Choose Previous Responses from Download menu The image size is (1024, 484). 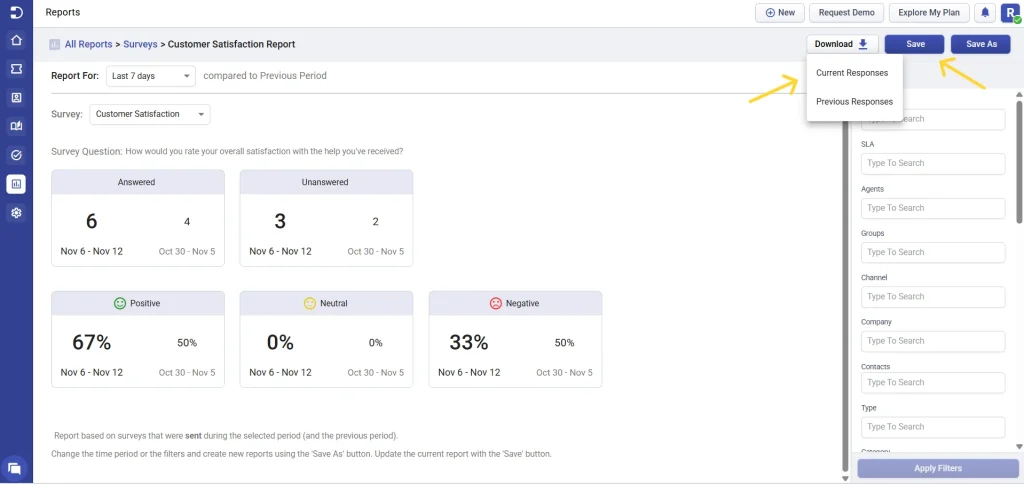(854, 102)
